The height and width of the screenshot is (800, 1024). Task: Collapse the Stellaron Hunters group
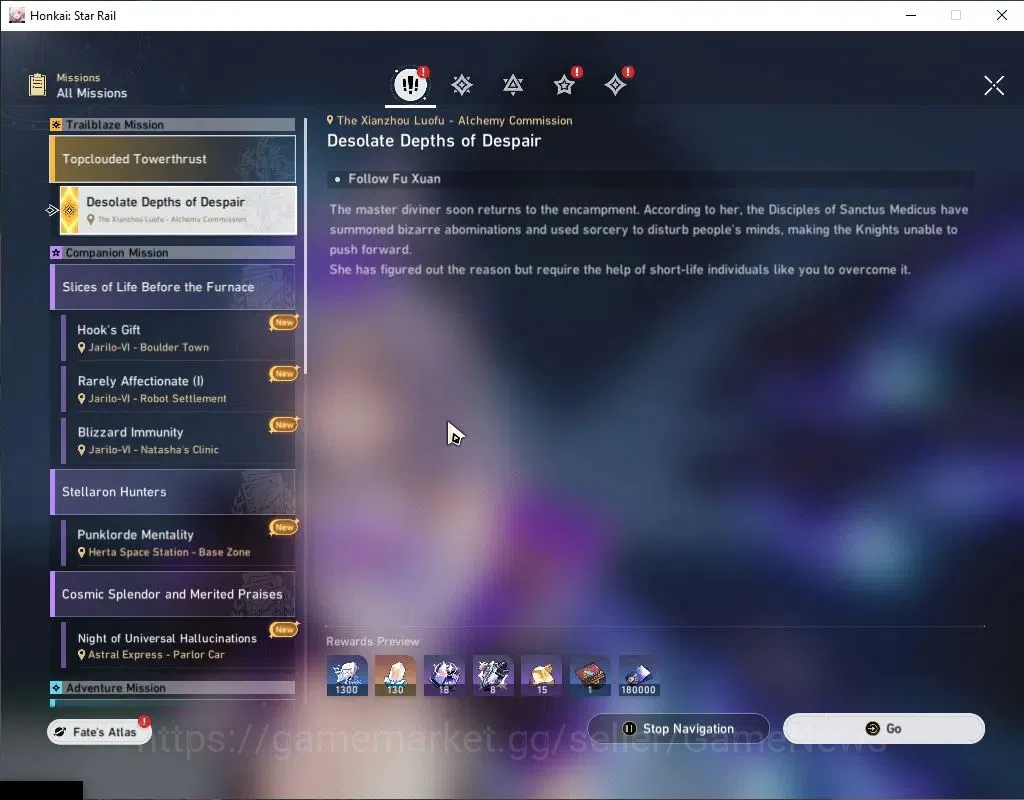(x=172, y=492)
